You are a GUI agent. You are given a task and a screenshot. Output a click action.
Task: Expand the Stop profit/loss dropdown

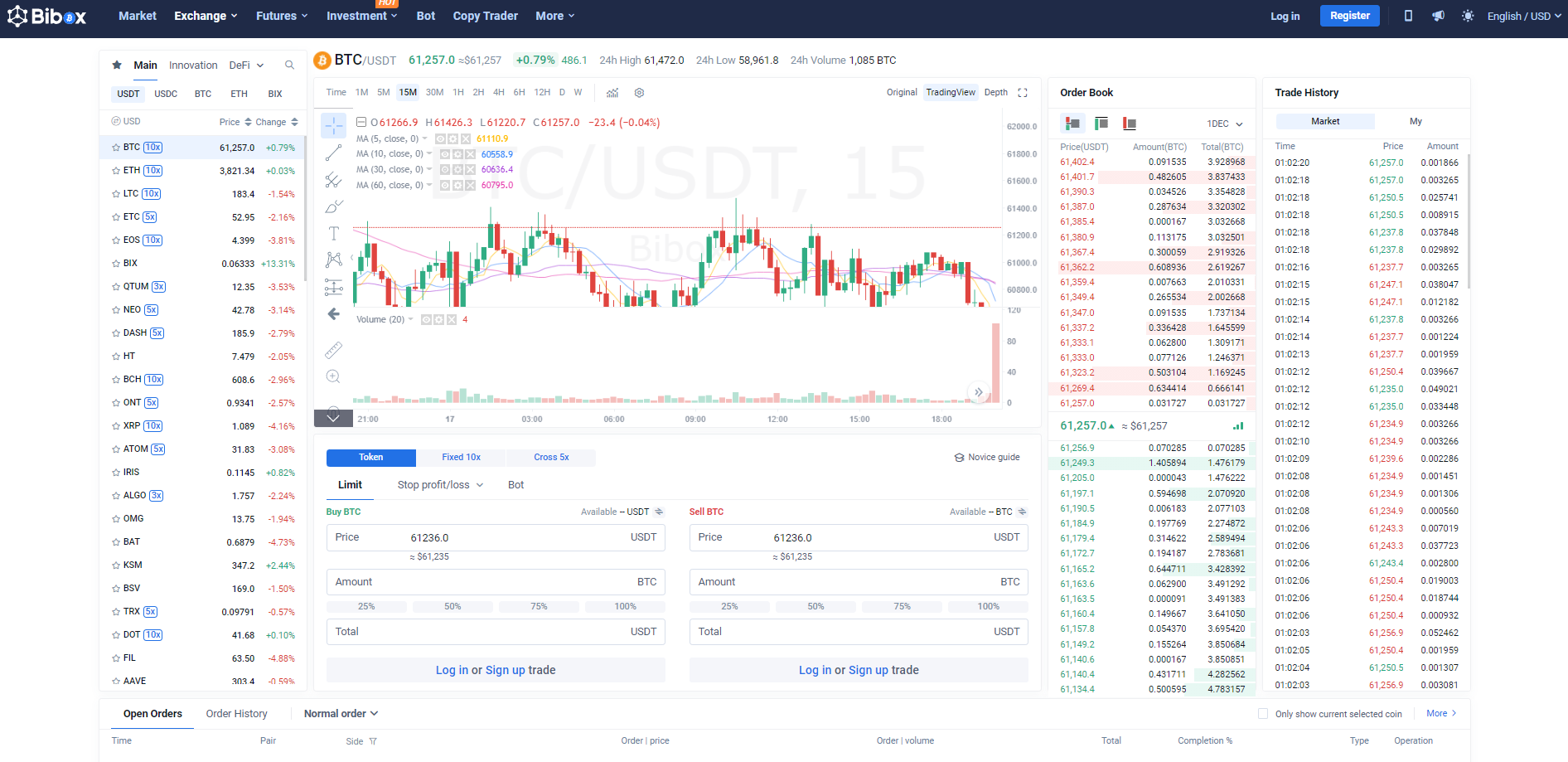point(440,485)
